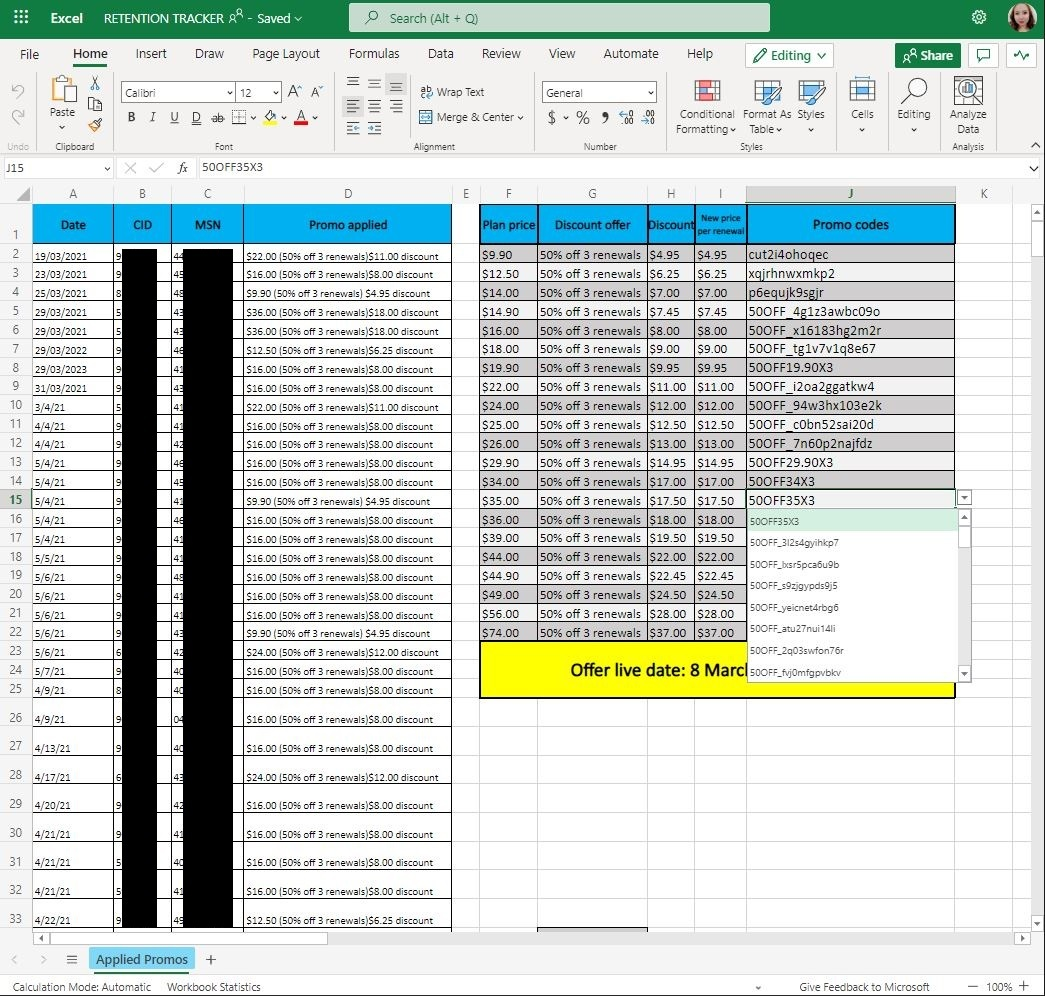Open the font color dropdown arrow

point(315,118)
